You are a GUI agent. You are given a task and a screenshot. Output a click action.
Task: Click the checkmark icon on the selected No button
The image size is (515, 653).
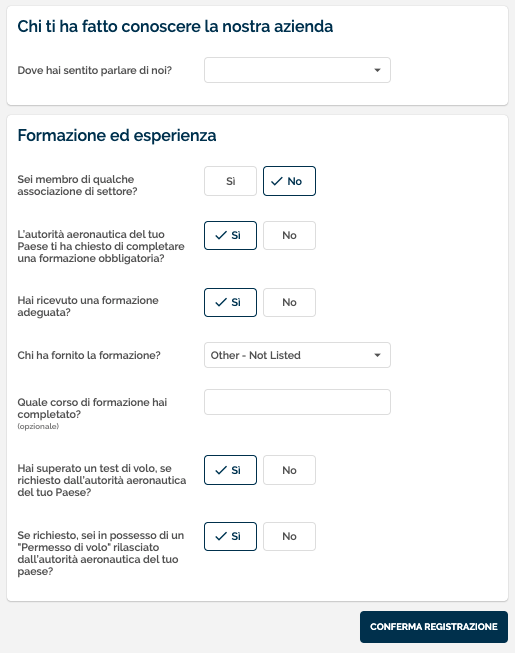click(277, 182)
